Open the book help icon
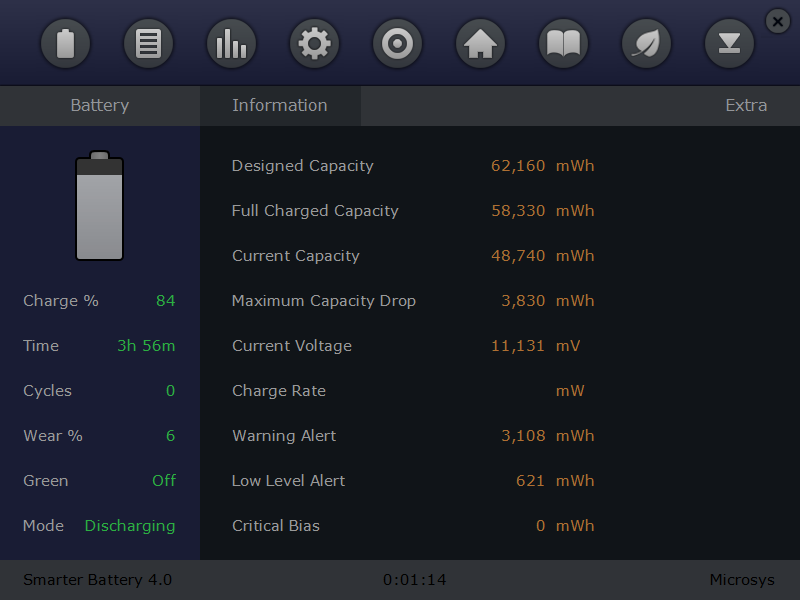 563,43
